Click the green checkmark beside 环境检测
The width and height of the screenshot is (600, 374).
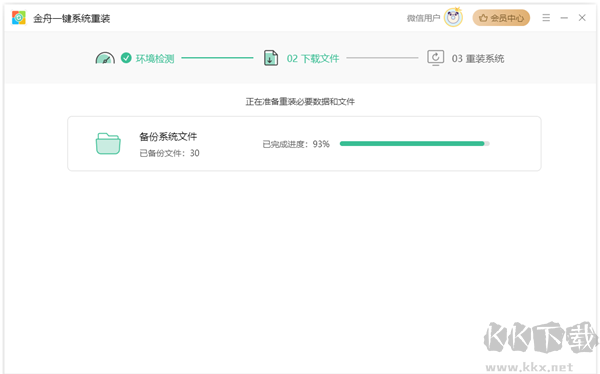(126, 58)
